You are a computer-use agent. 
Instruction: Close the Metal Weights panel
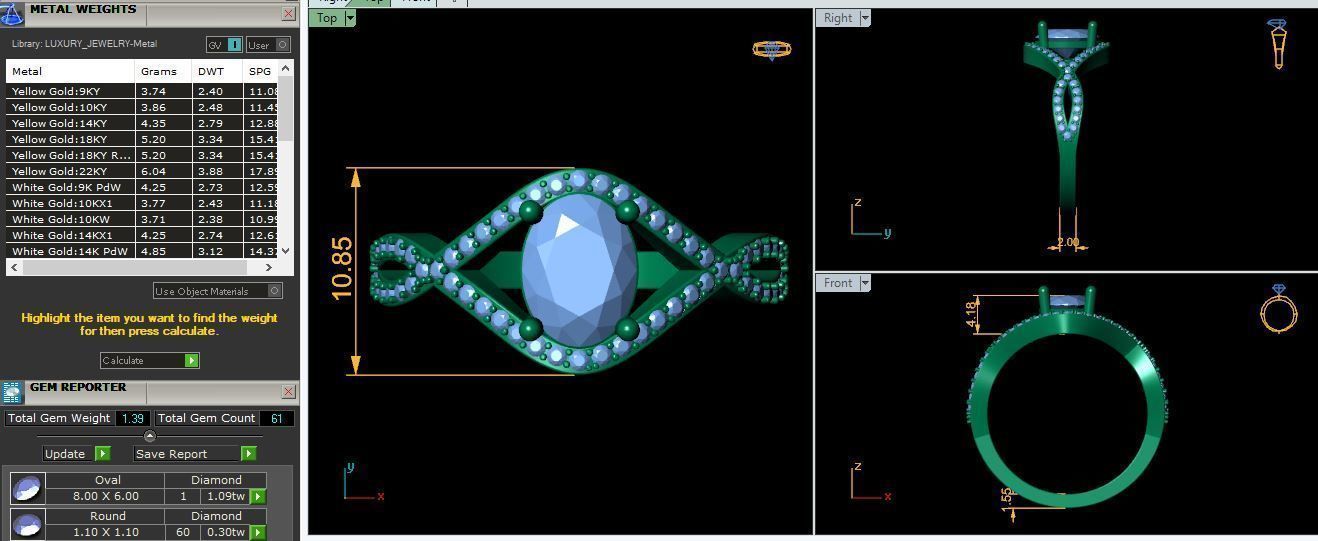[x=288, y=14]
